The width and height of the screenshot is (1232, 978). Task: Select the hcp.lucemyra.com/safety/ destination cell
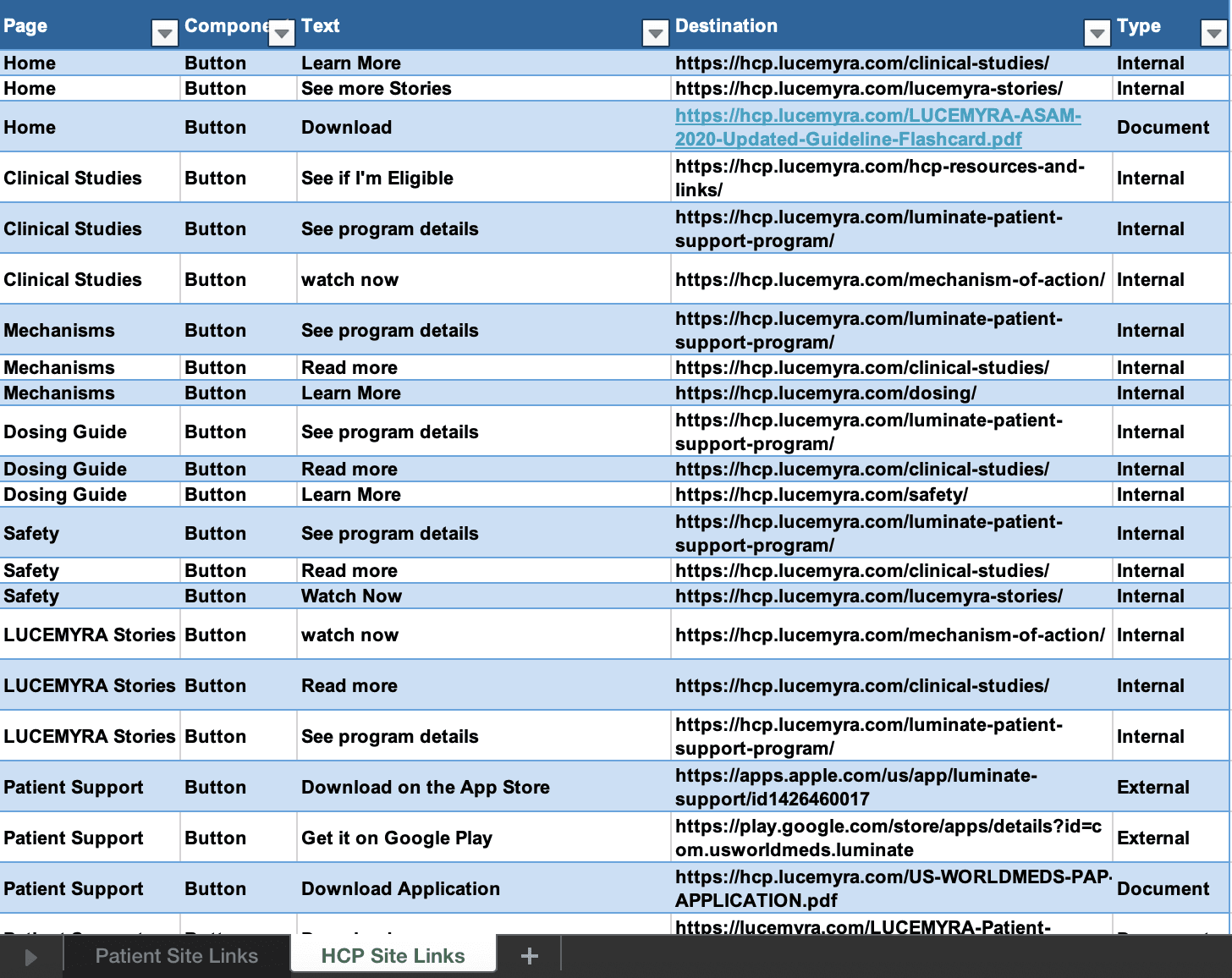[x=892, y=494]
